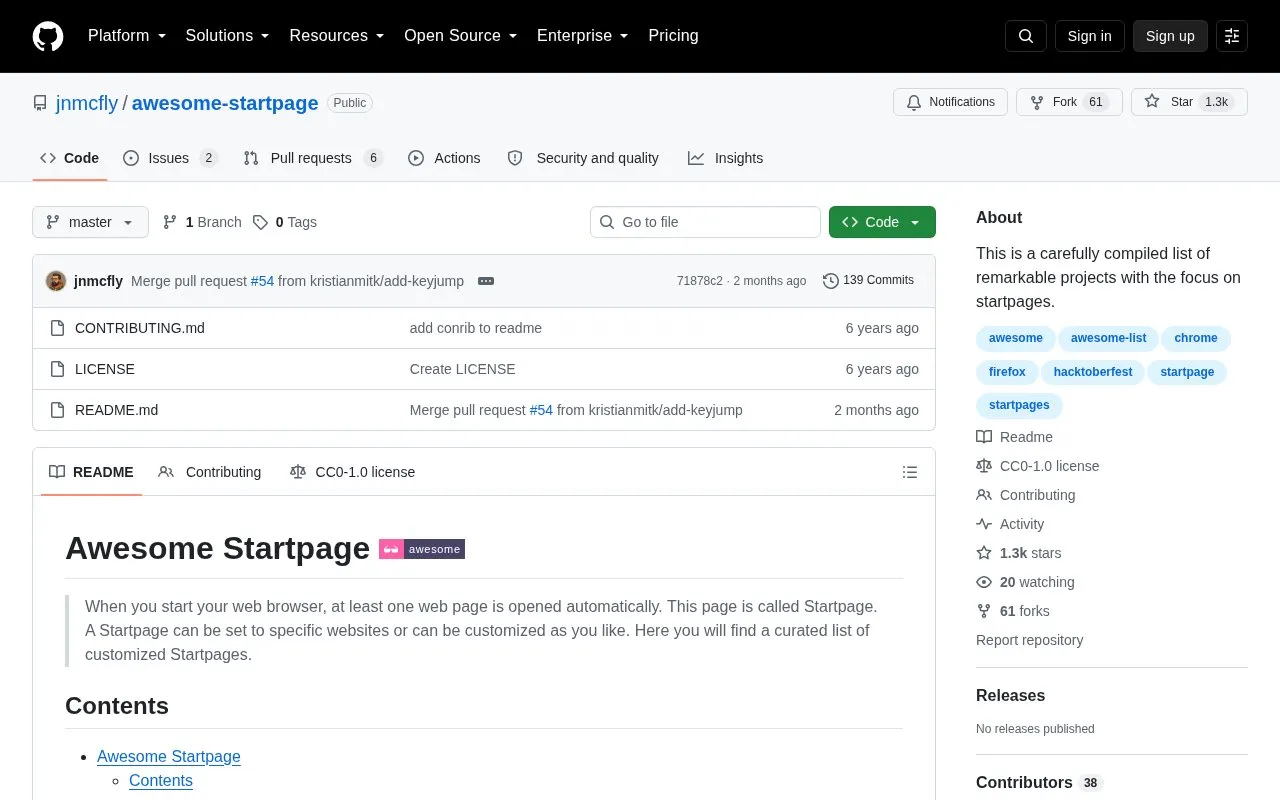Click the jnmcfly commit author avatar

point(56,281)
